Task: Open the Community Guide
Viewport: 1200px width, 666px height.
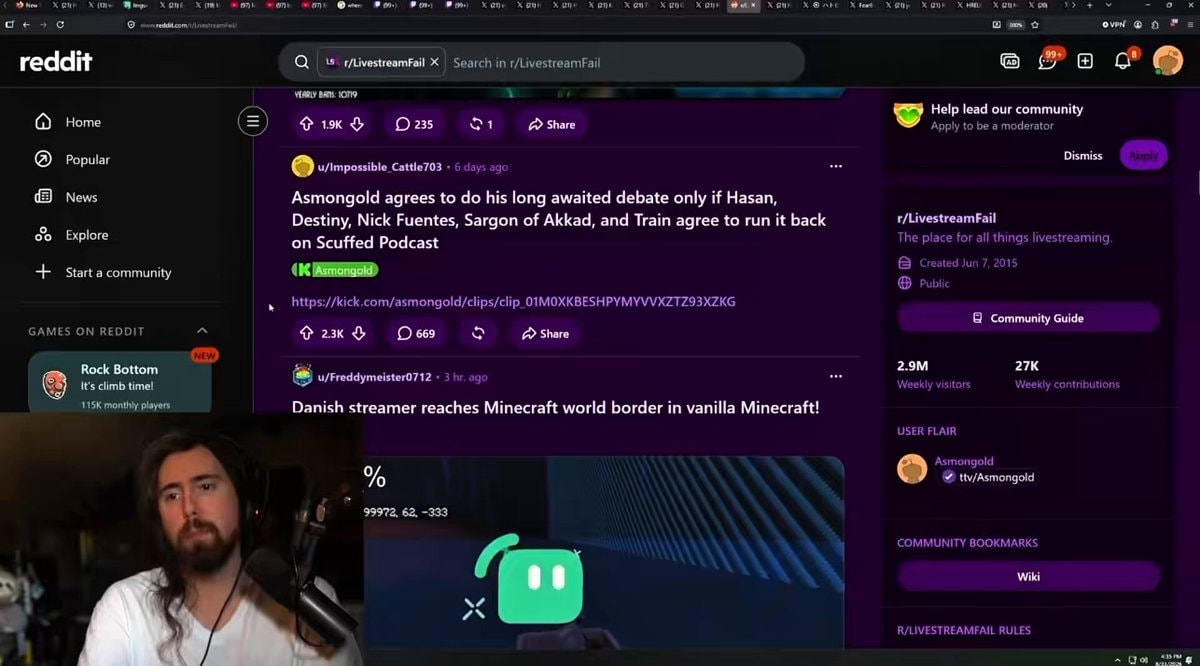Action: point(1028,318)
